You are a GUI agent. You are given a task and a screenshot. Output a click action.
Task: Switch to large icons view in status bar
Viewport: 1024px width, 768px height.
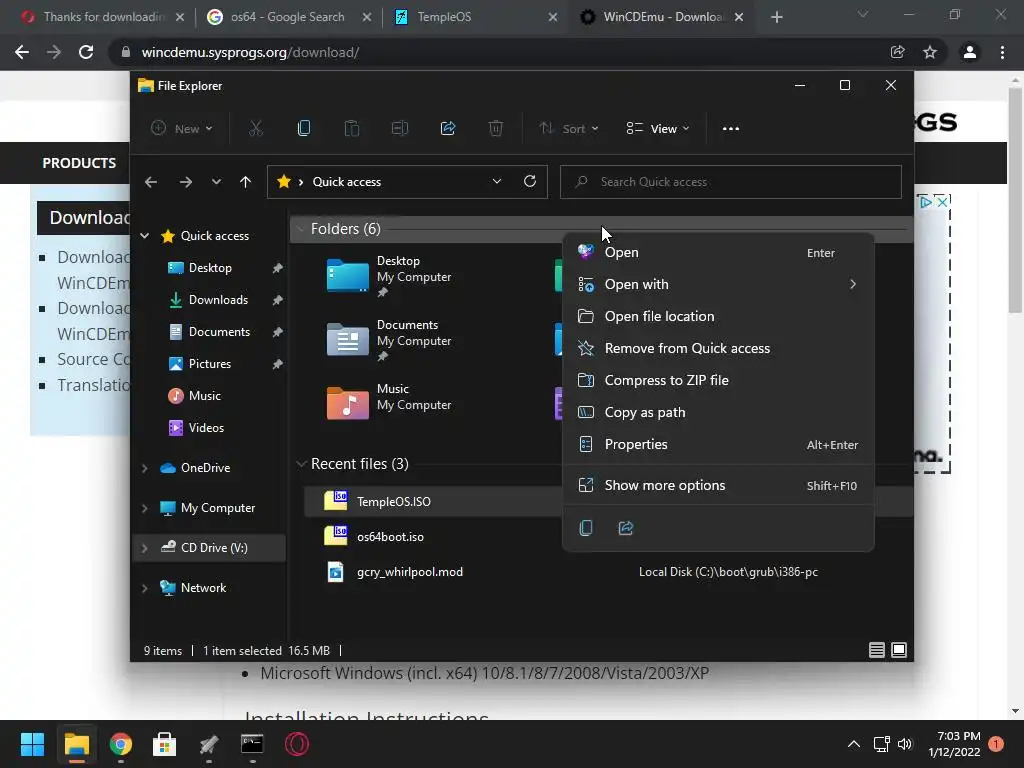[899, 650]
